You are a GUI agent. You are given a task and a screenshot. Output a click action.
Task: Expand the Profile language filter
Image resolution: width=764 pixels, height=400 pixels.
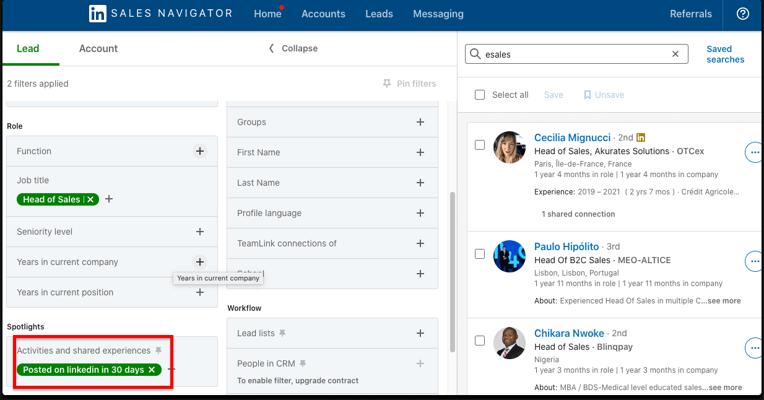[420, 213]
